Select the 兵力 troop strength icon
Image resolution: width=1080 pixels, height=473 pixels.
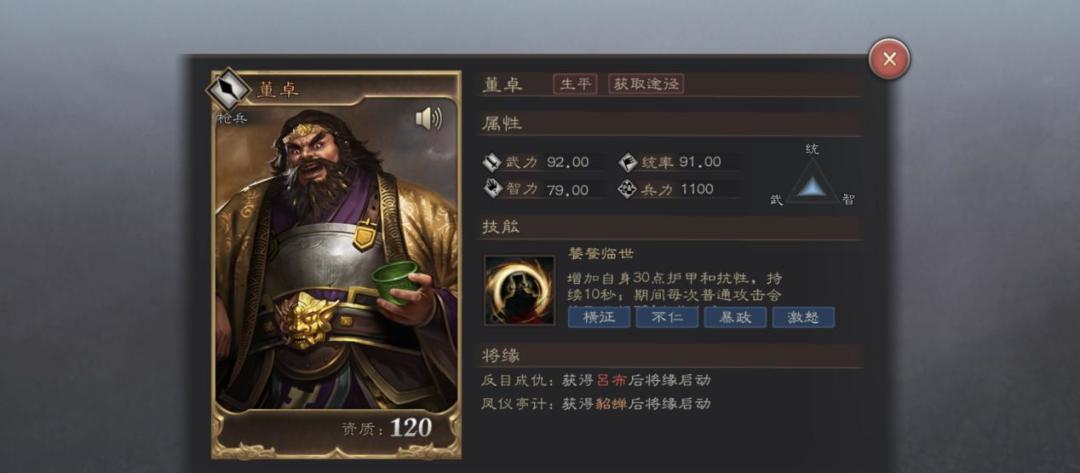click(x=627, y=189)
